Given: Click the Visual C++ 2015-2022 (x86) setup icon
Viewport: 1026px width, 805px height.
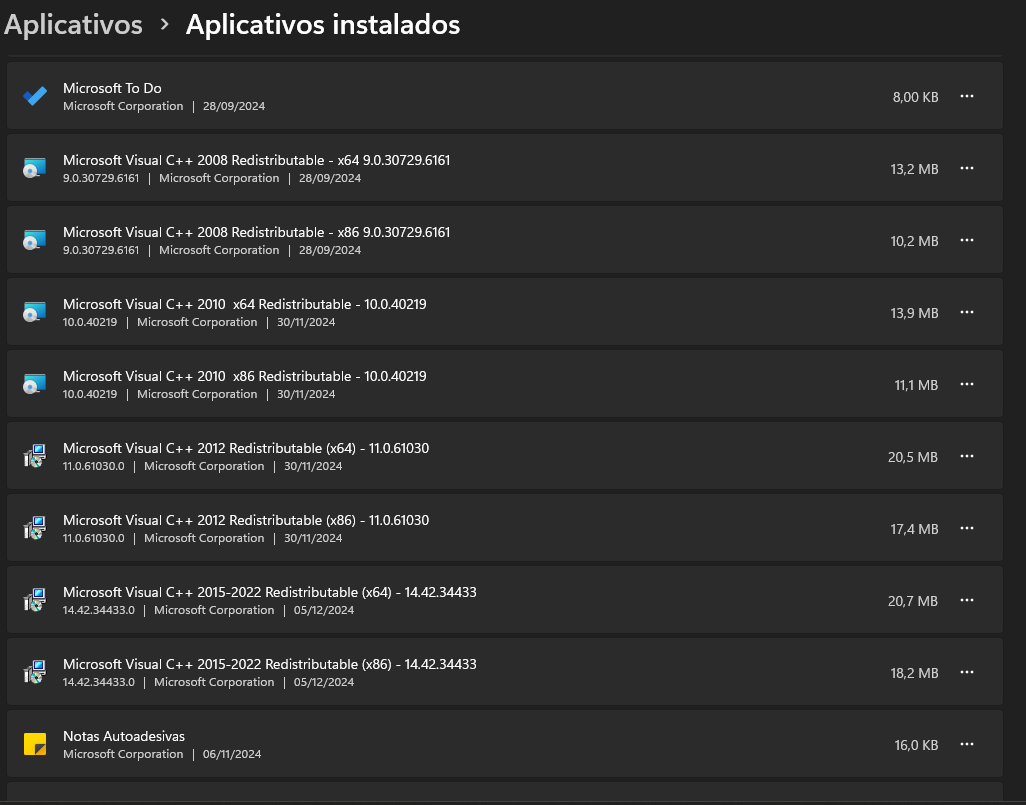Looking at the screenshot, I should click(35, 672).
